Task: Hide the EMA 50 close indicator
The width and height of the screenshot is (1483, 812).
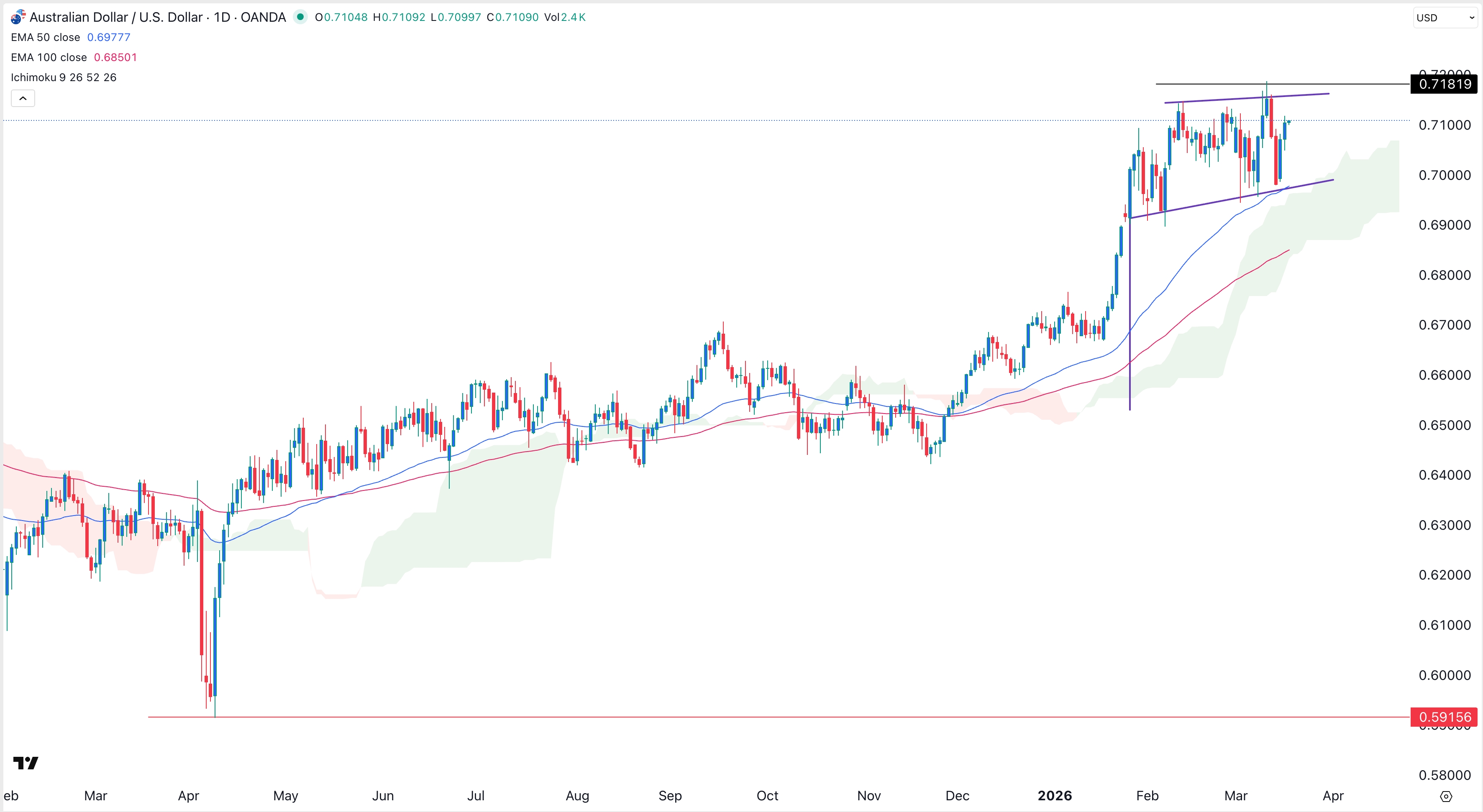Action: pos(46,37)
